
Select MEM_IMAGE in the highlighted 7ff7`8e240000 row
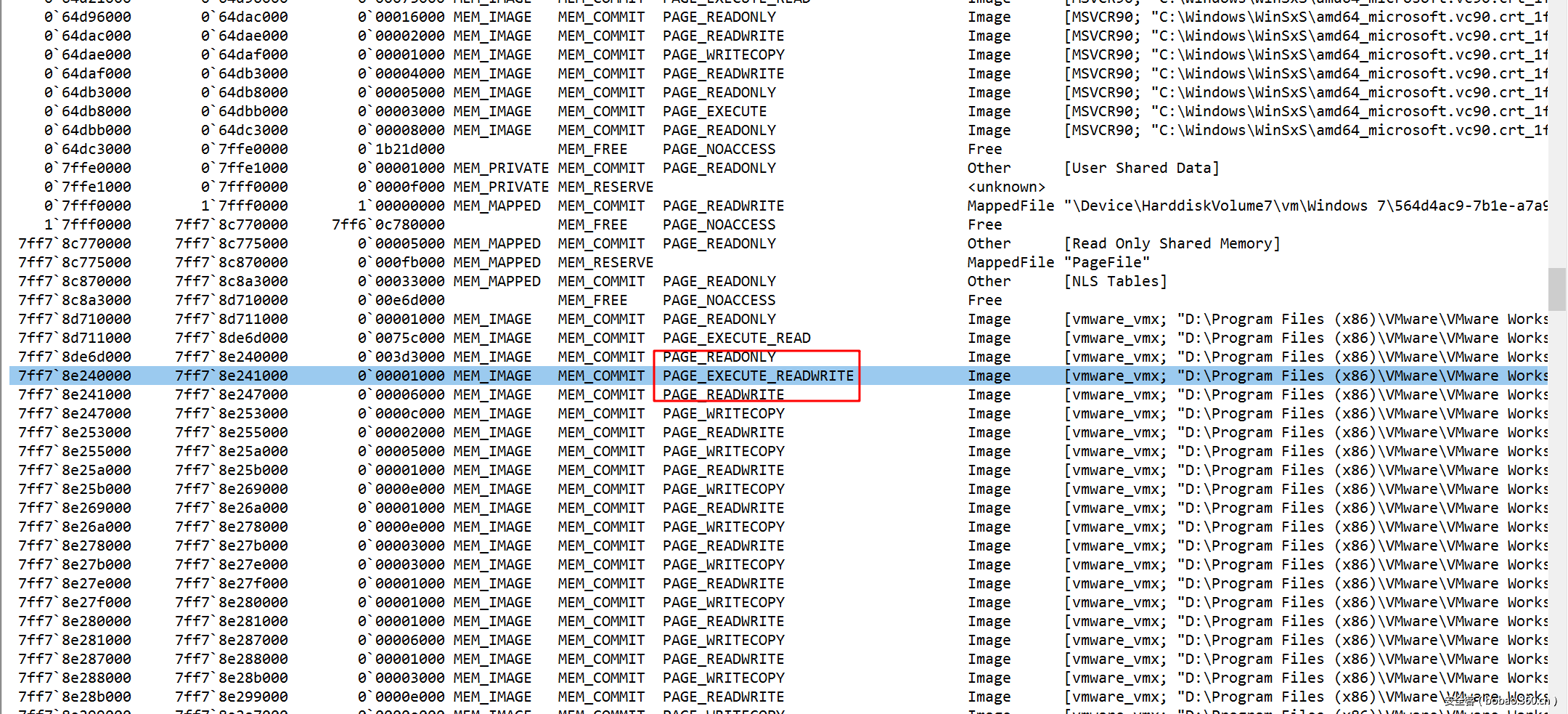click(x=492, y=376)
